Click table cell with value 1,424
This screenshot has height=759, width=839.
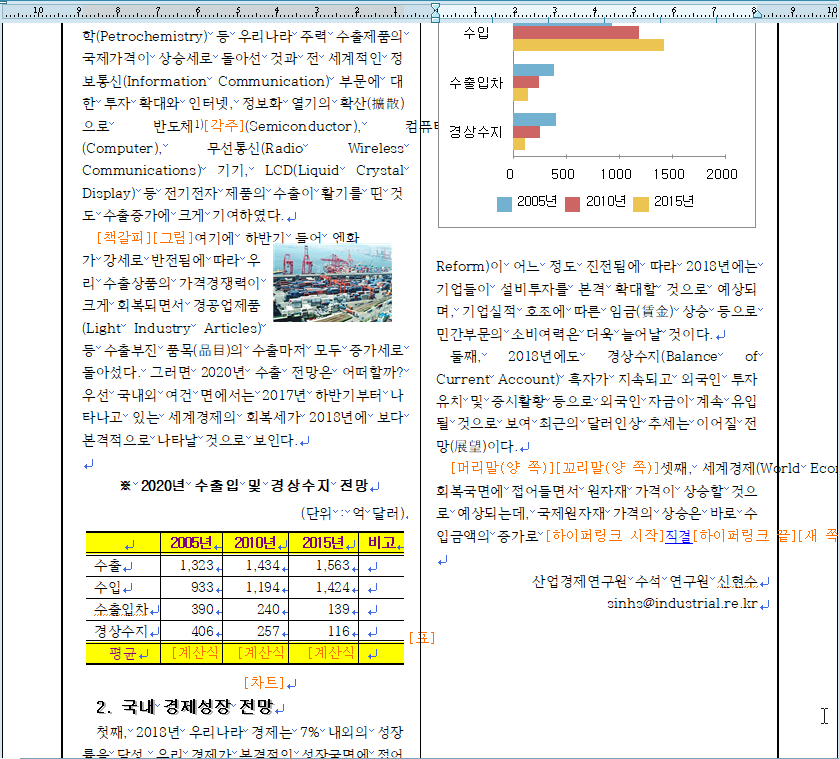(323, 587)
